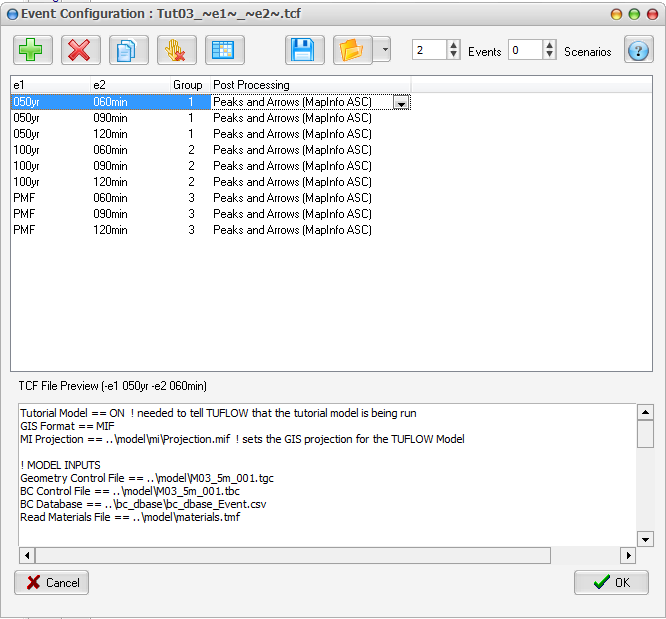Save configuration with the floppy disk icon
666x619 pixels.
click(305, 50)
